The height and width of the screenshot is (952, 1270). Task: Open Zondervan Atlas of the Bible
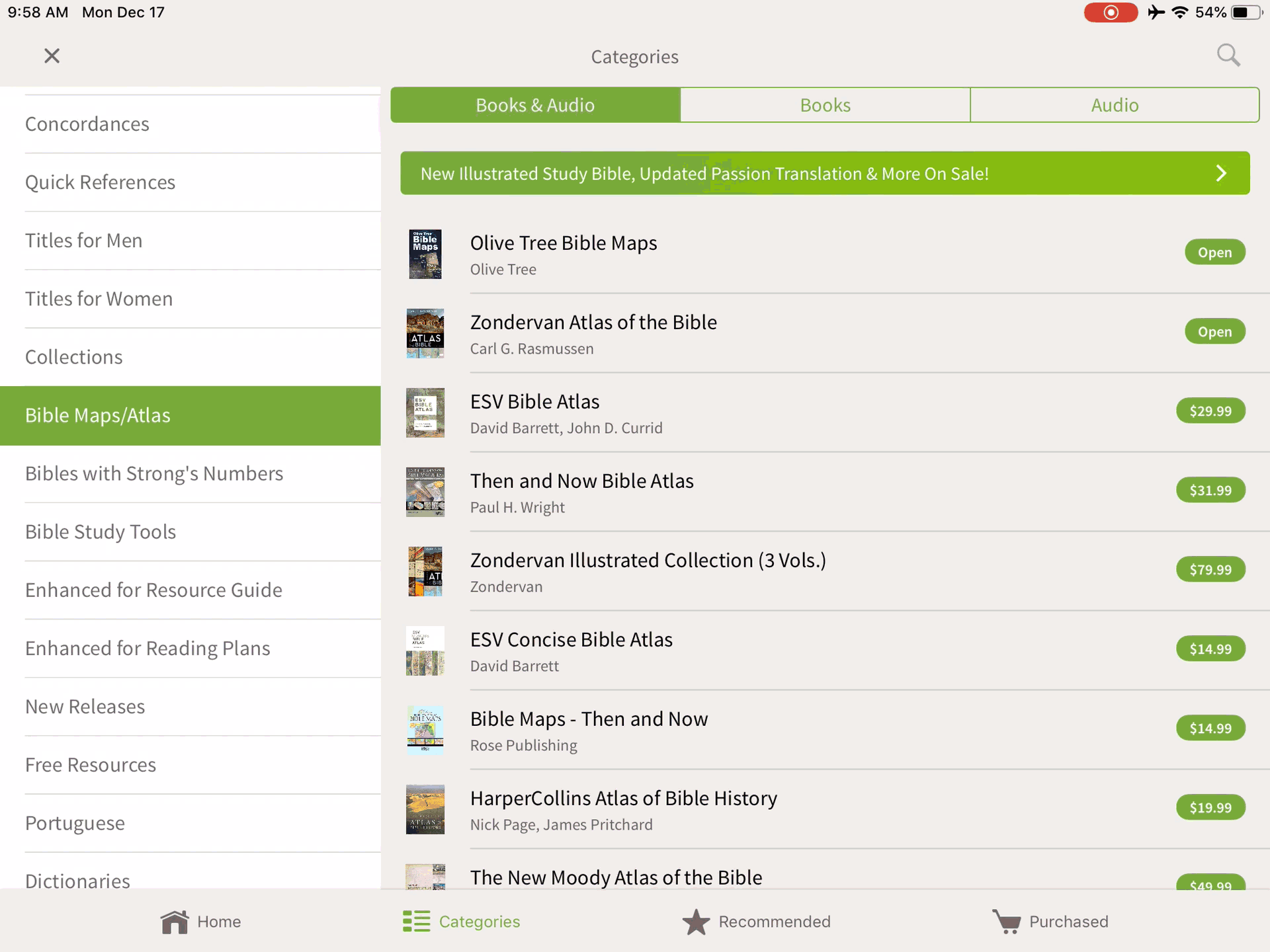point(593,323)
